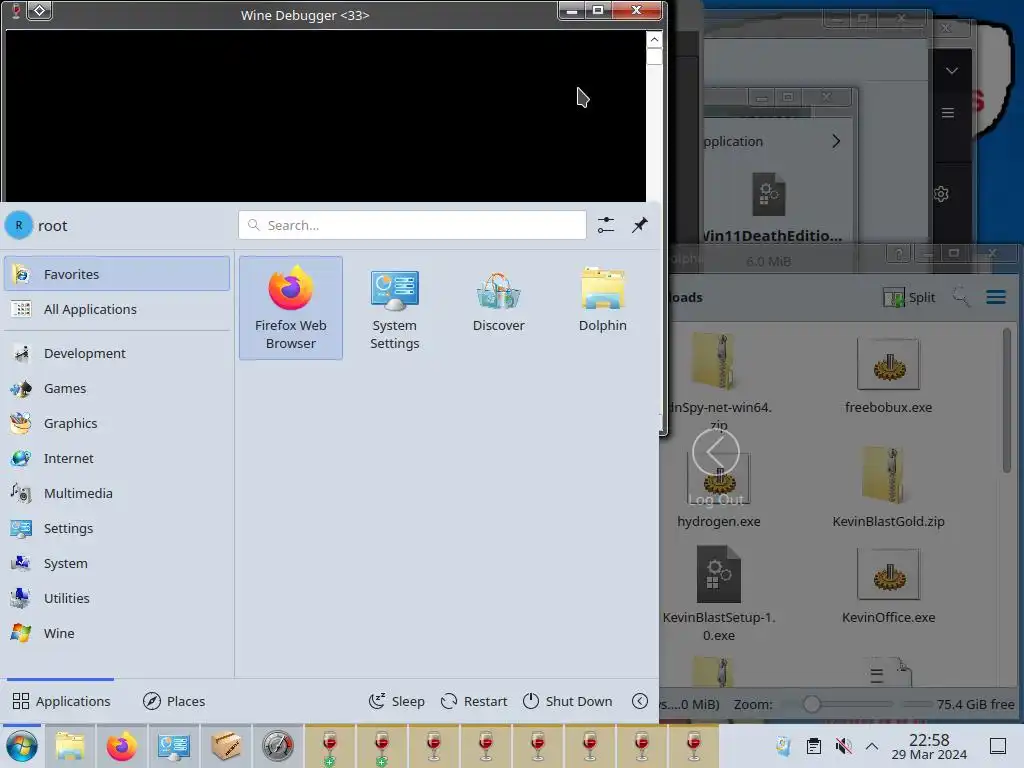
Task: Open the Settings category in launcher
Action: 117,528
